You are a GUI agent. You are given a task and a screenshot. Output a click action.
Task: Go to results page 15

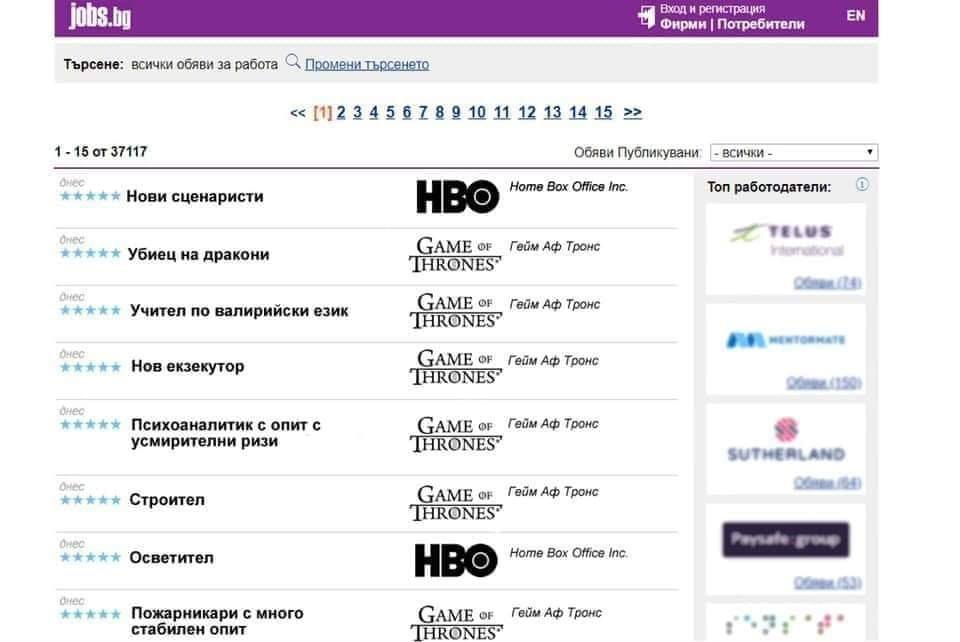[603, 113]
